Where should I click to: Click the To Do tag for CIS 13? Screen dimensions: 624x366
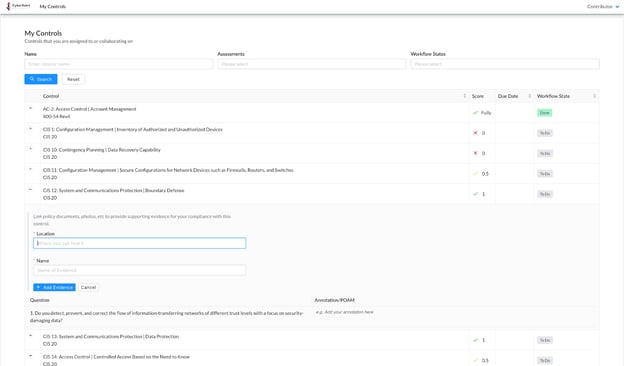coord(545,340)
